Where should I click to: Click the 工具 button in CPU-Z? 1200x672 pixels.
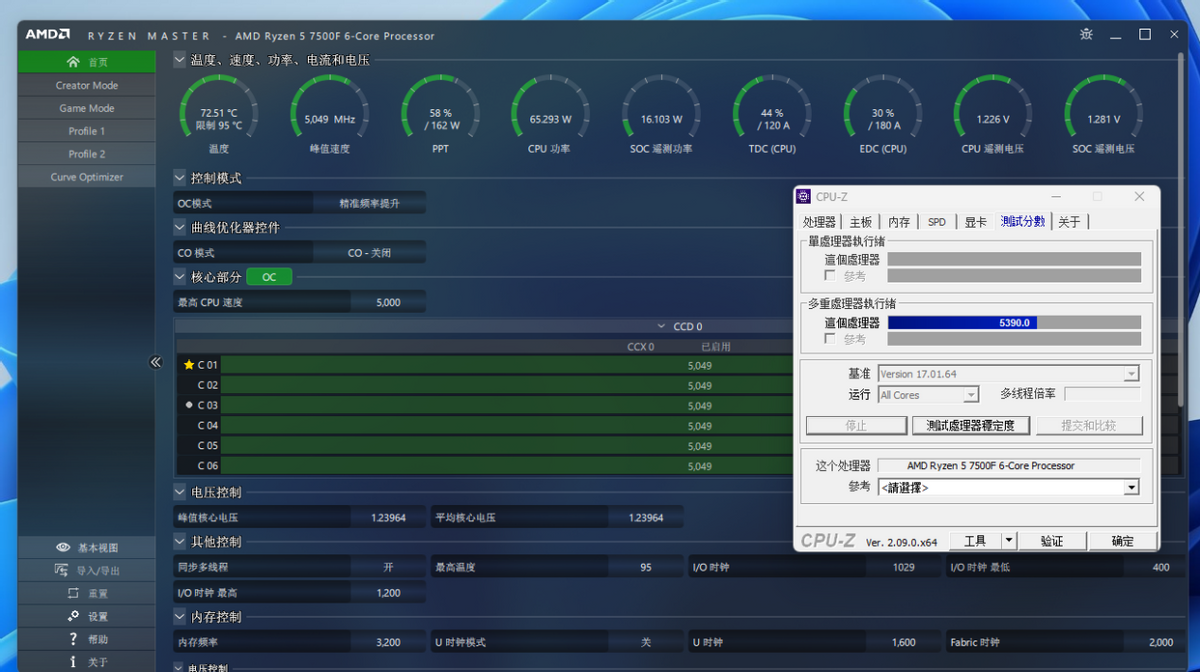tap(975, 541)
